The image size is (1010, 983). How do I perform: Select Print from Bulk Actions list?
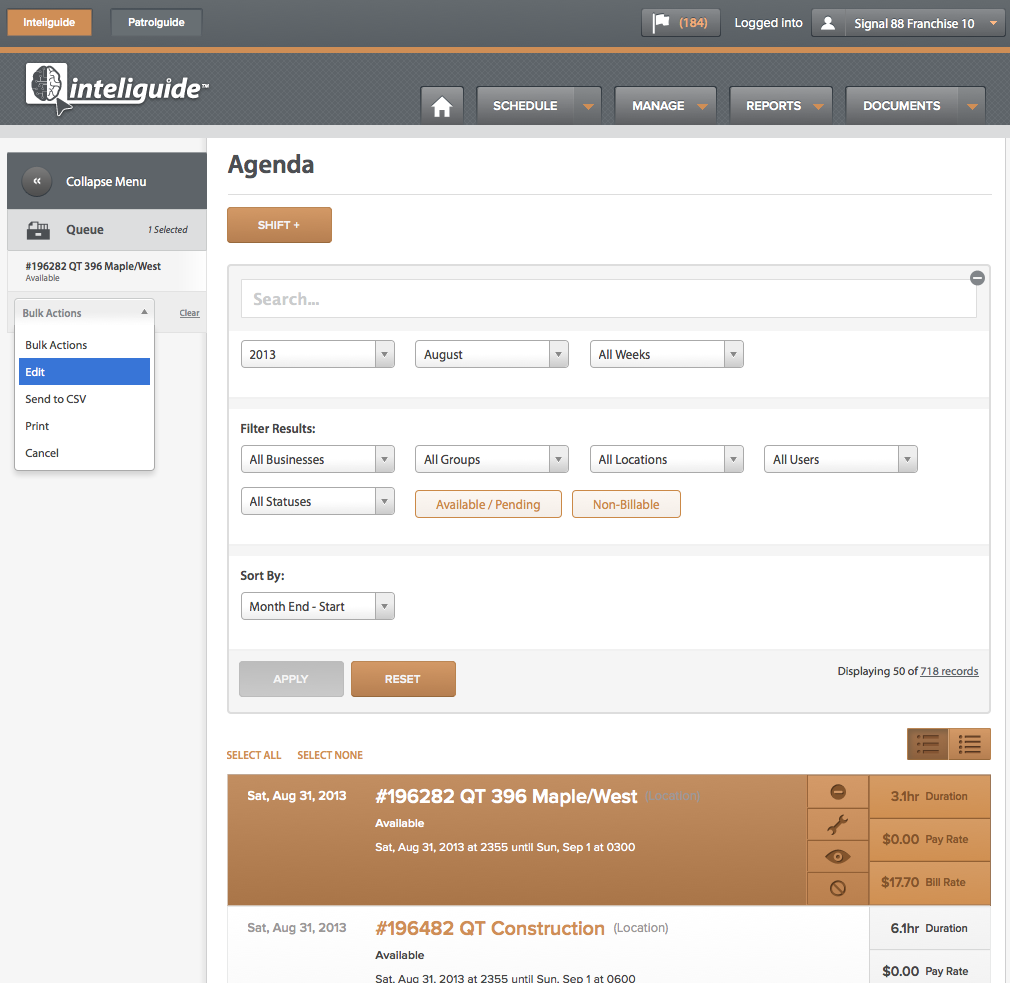[x=84, y=426]
